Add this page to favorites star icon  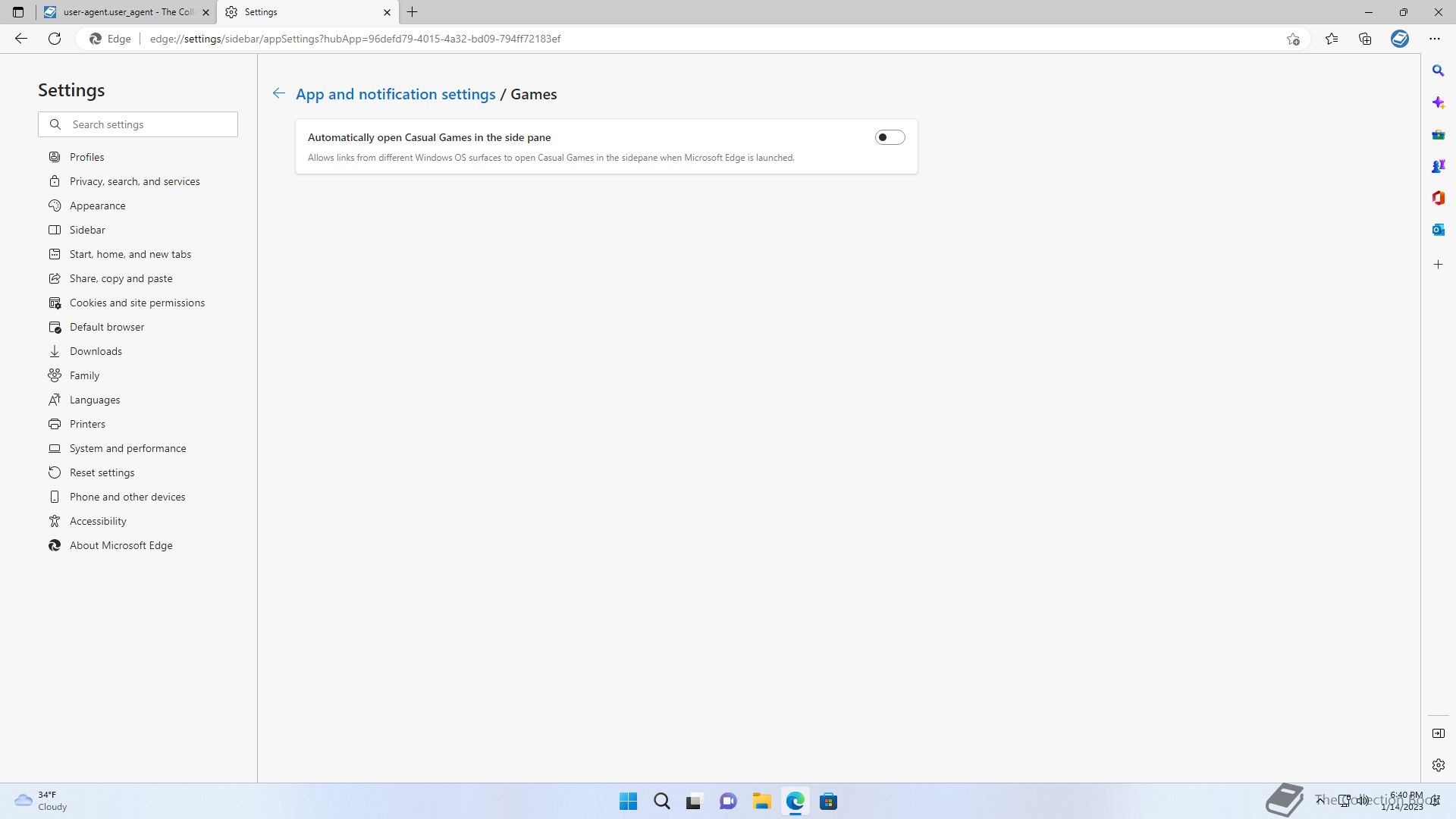pyautogui.click(x=1293, y=39)
